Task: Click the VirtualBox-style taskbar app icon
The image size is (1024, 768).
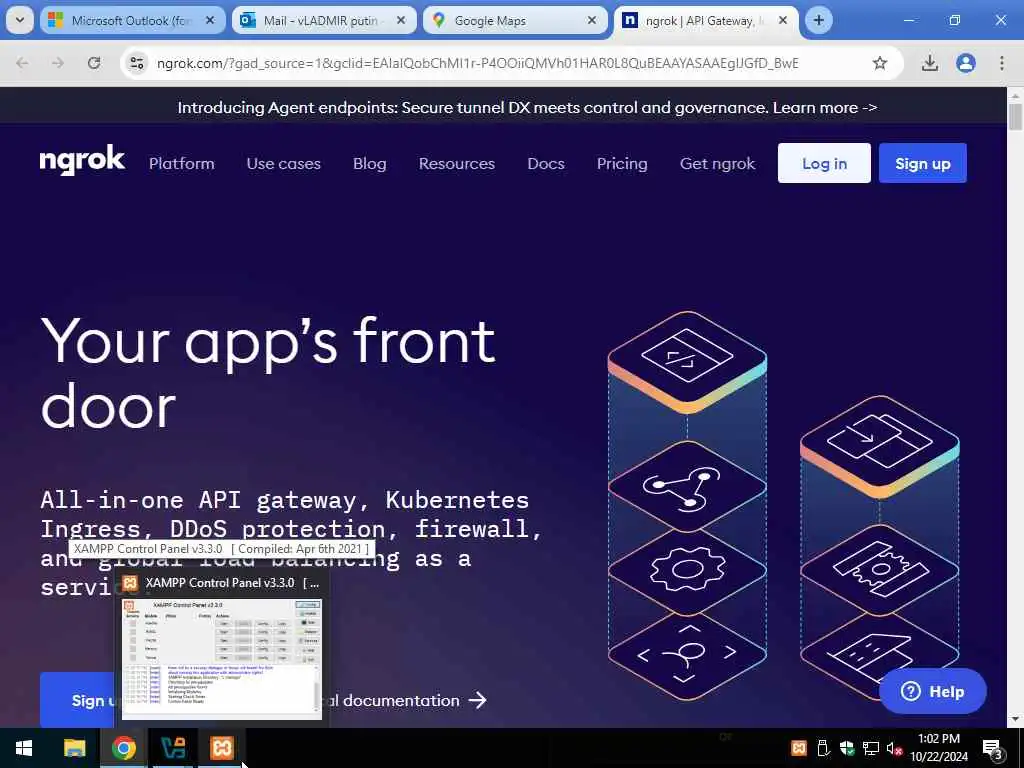Action: pyautogui.click(x=172, y=748)
